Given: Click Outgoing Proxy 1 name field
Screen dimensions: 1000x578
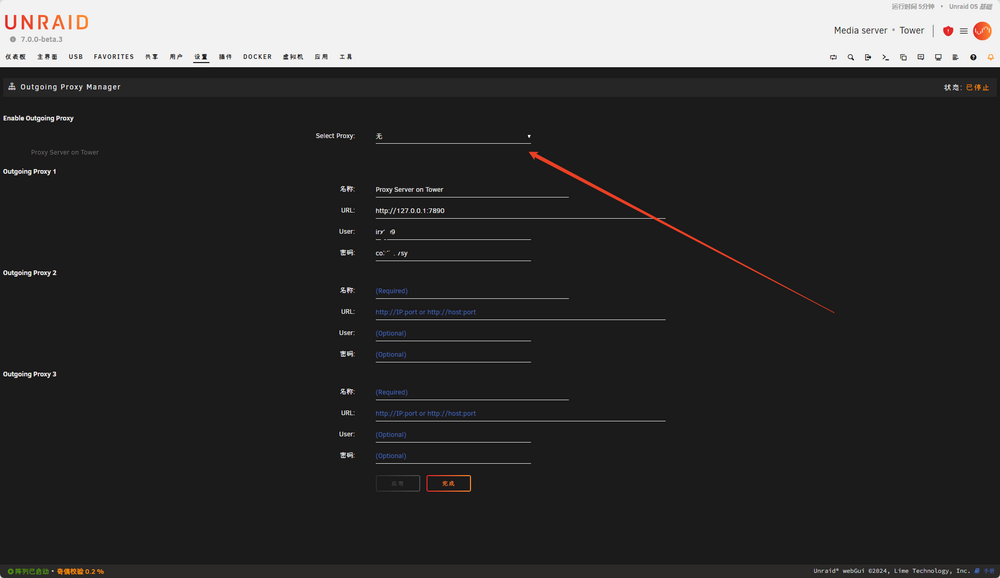Looking at the screenshot, I should 472,190.
